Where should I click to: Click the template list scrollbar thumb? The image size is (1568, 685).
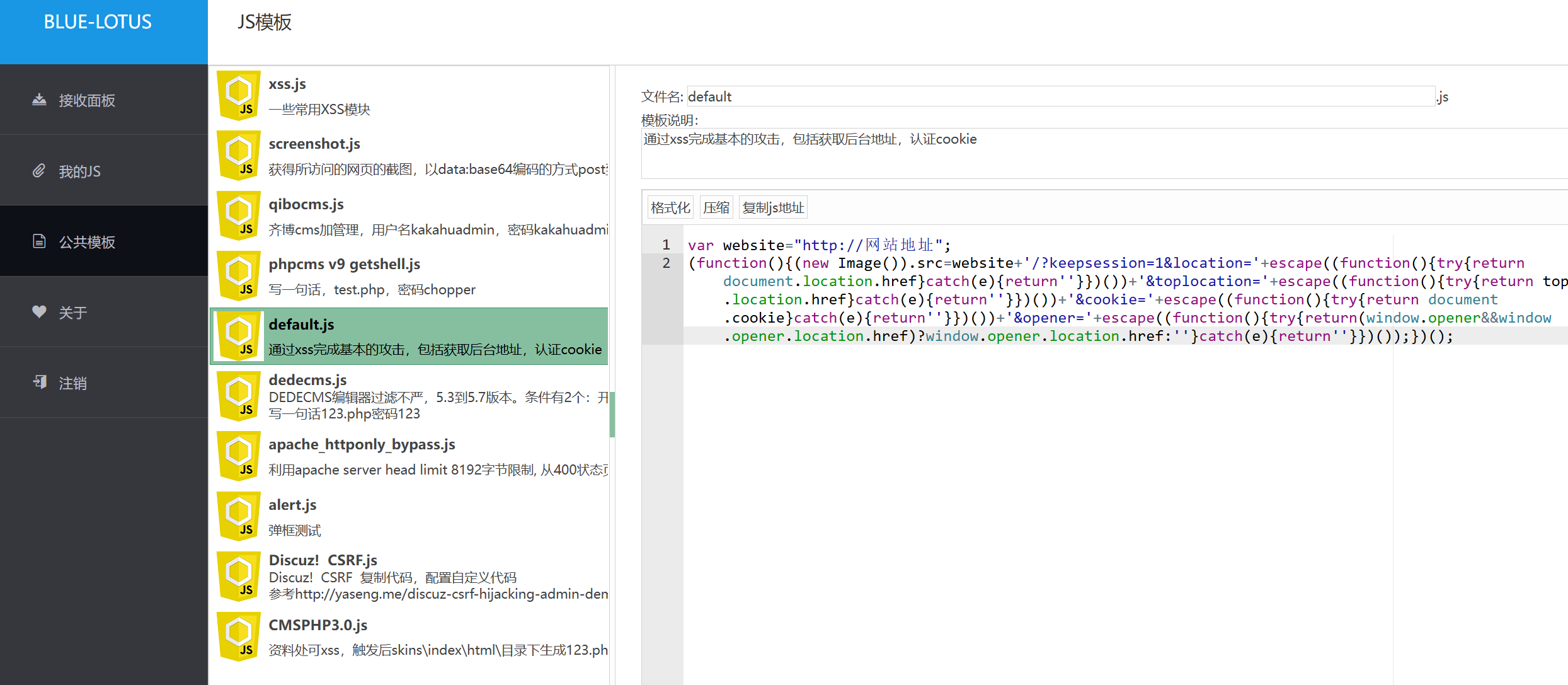click(x=612, y=414)
